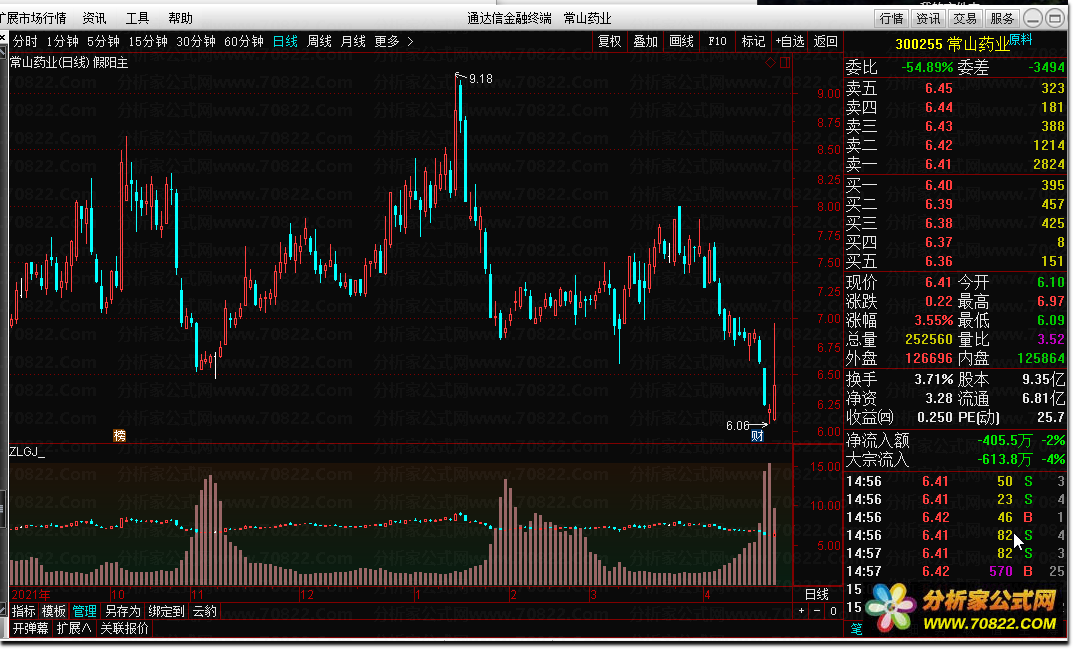This screenshot has width=1074, height=649.
Task: Click the 6.06 low price label
Action: (x=738, y=426)
